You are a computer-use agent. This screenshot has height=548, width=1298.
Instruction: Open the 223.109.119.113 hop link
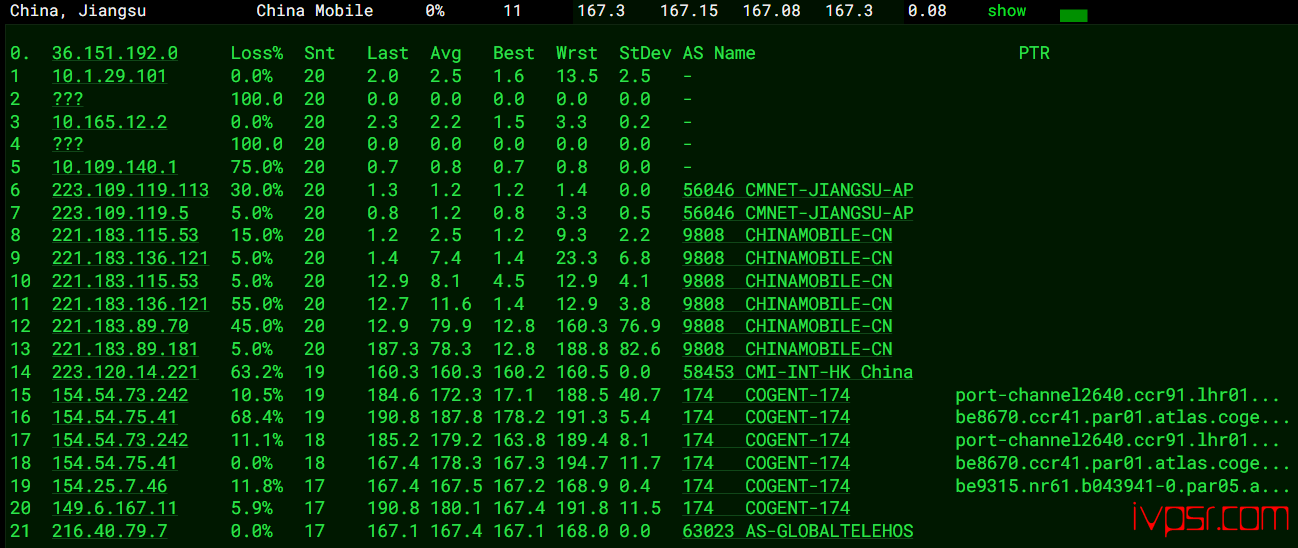pyautogui.click(x=130, y=190)
